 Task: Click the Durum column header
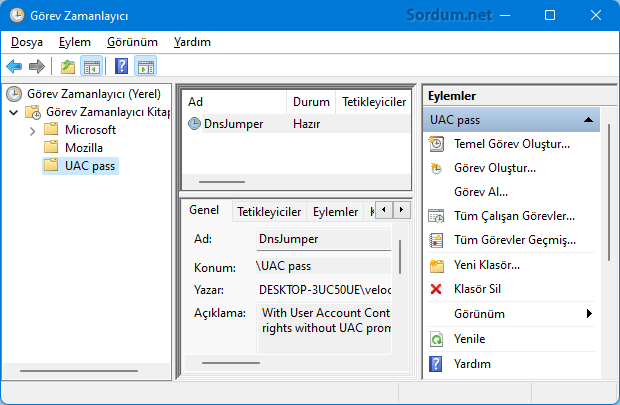(311, 102)
